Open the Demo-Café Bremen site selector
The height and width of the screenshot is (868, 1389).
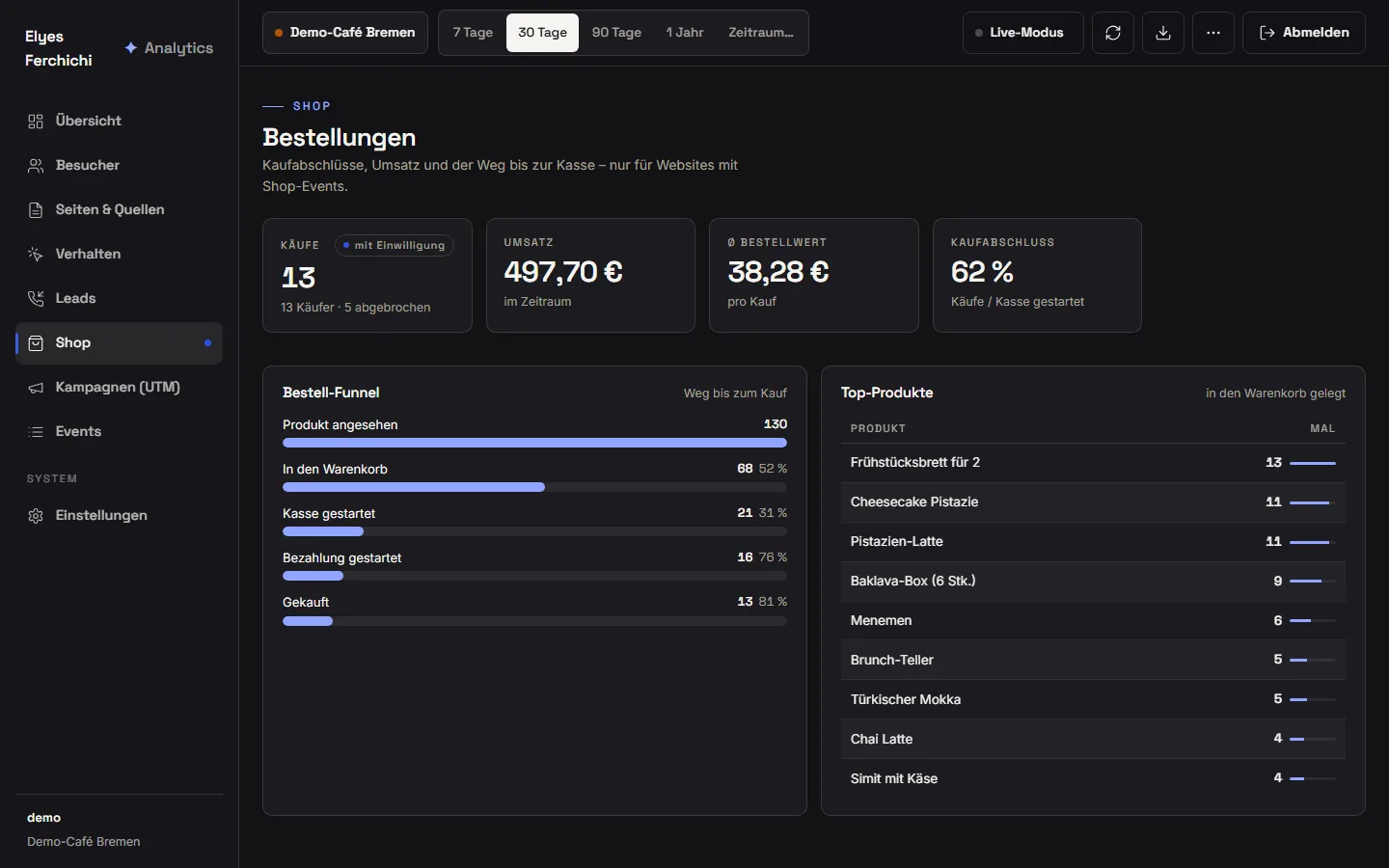[x=345, y=33]
